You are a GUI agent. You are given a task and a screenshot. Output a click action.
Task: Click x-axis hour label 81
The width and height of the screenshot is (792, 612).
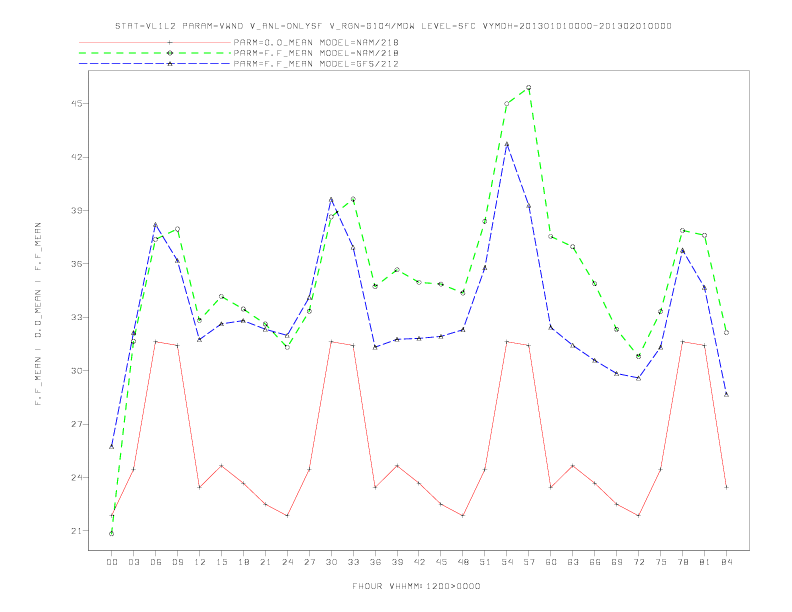coord(705,562)
